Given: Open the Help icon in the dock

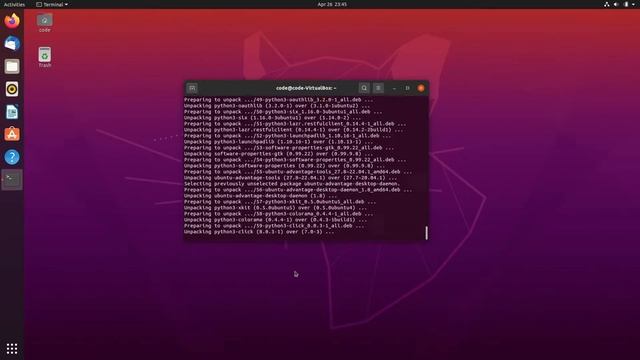Looking at the screenshot, I should pyautogui.click(x=12, y=157).
